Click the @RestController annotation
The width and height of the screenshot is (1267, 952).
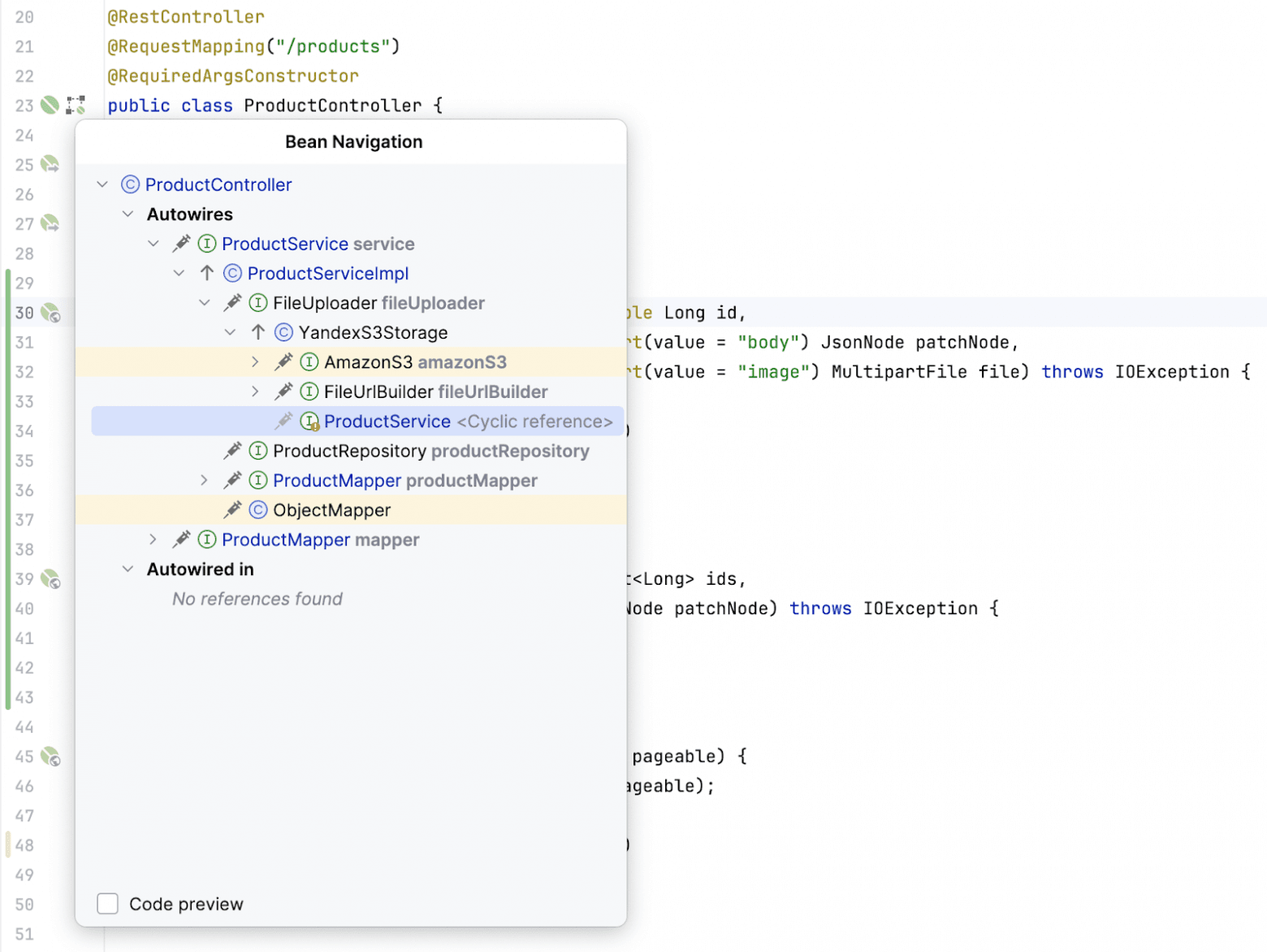pyautogui.click(x=186, y=17)
